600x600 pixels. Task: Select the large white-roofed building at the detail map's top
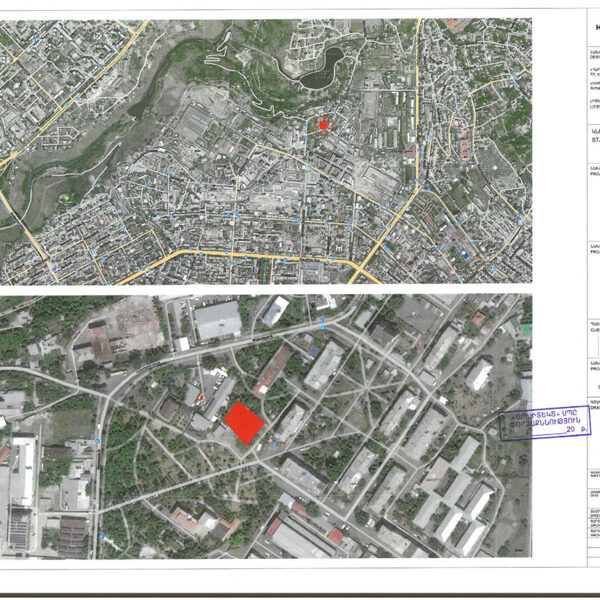(x=217, y=320)
